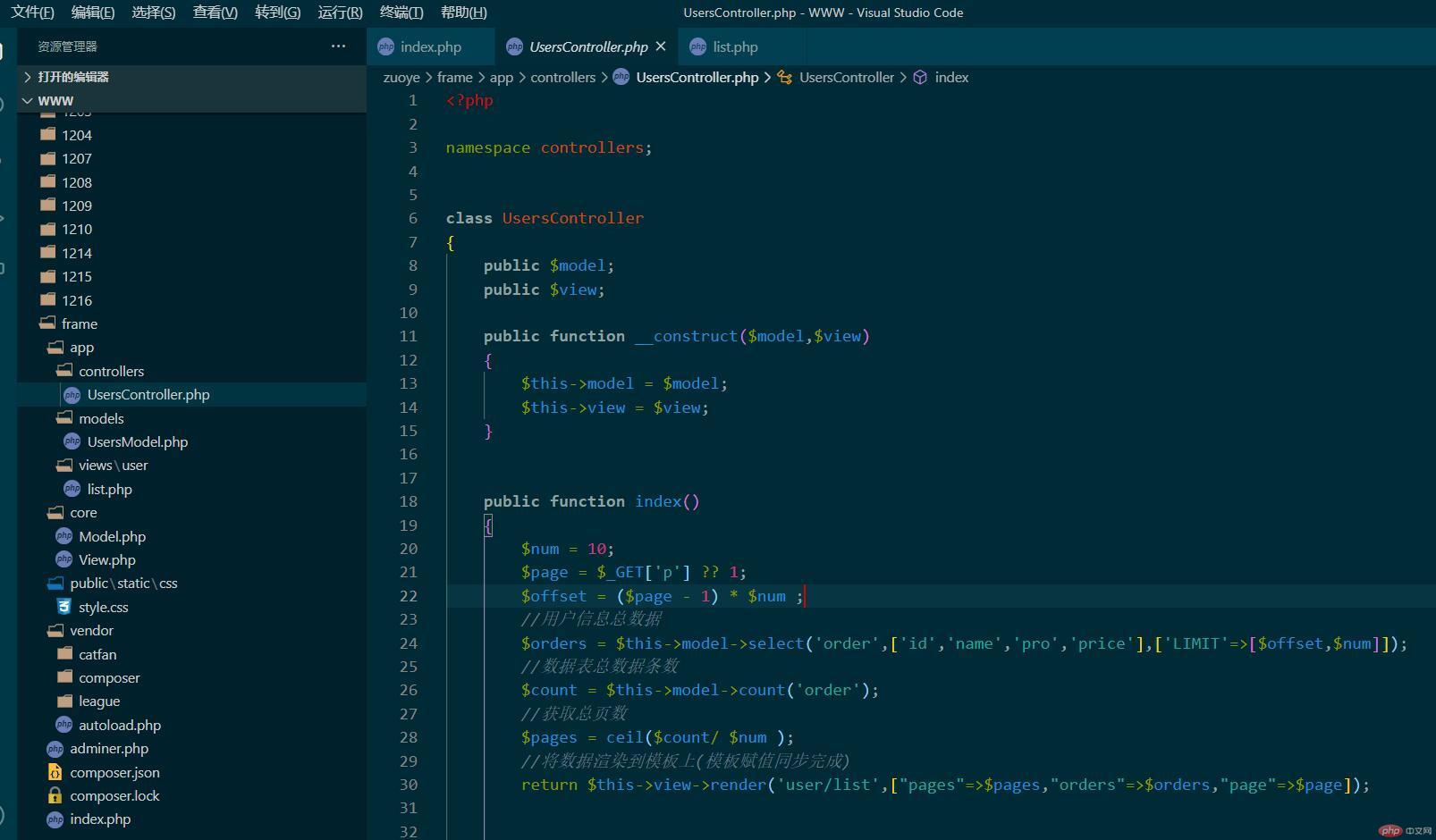Click frame in the breadcrumb
The height and width of the screenshot is (840, 1436).
[x=454, y=78]
